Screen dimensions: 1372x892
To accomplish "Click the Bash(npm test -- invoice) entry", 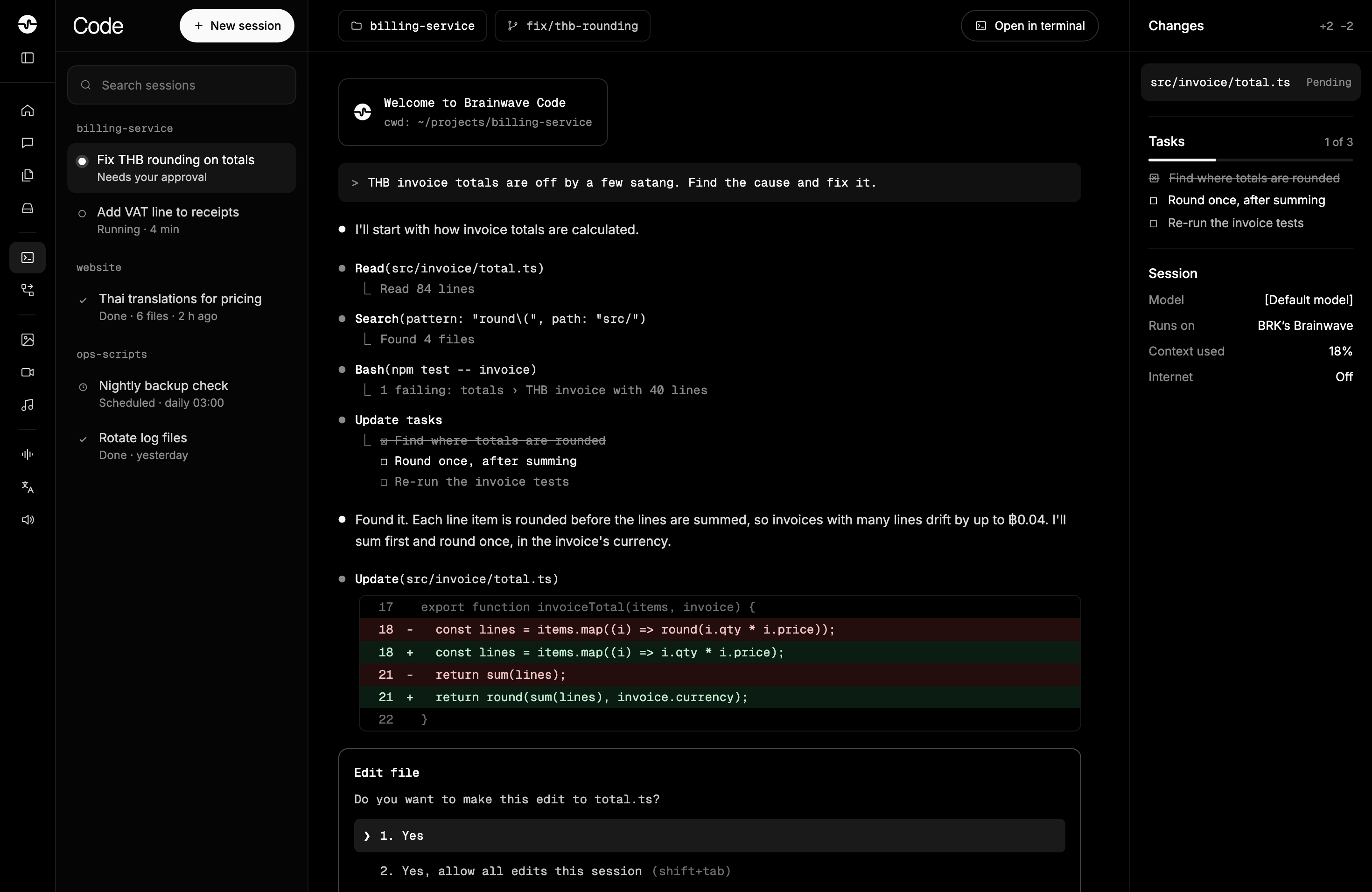I will [x=446, y=370].
